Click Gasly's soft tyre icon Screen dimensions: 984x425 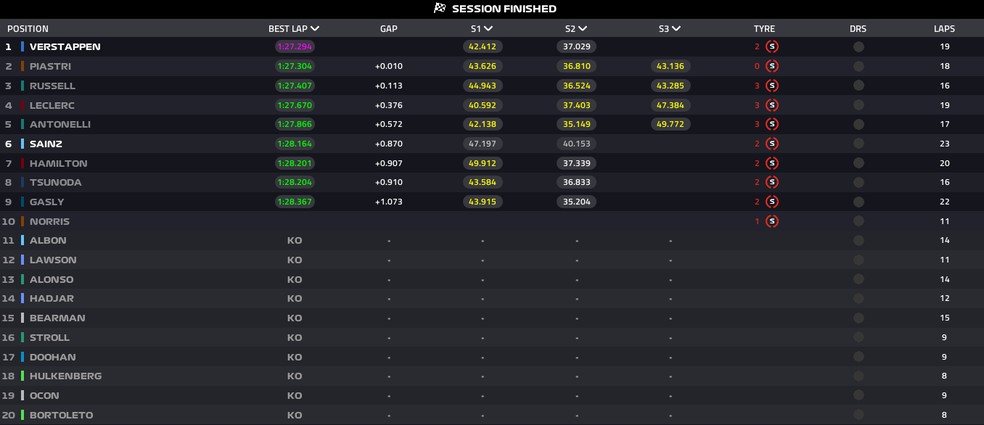click(x=772, y=202)
